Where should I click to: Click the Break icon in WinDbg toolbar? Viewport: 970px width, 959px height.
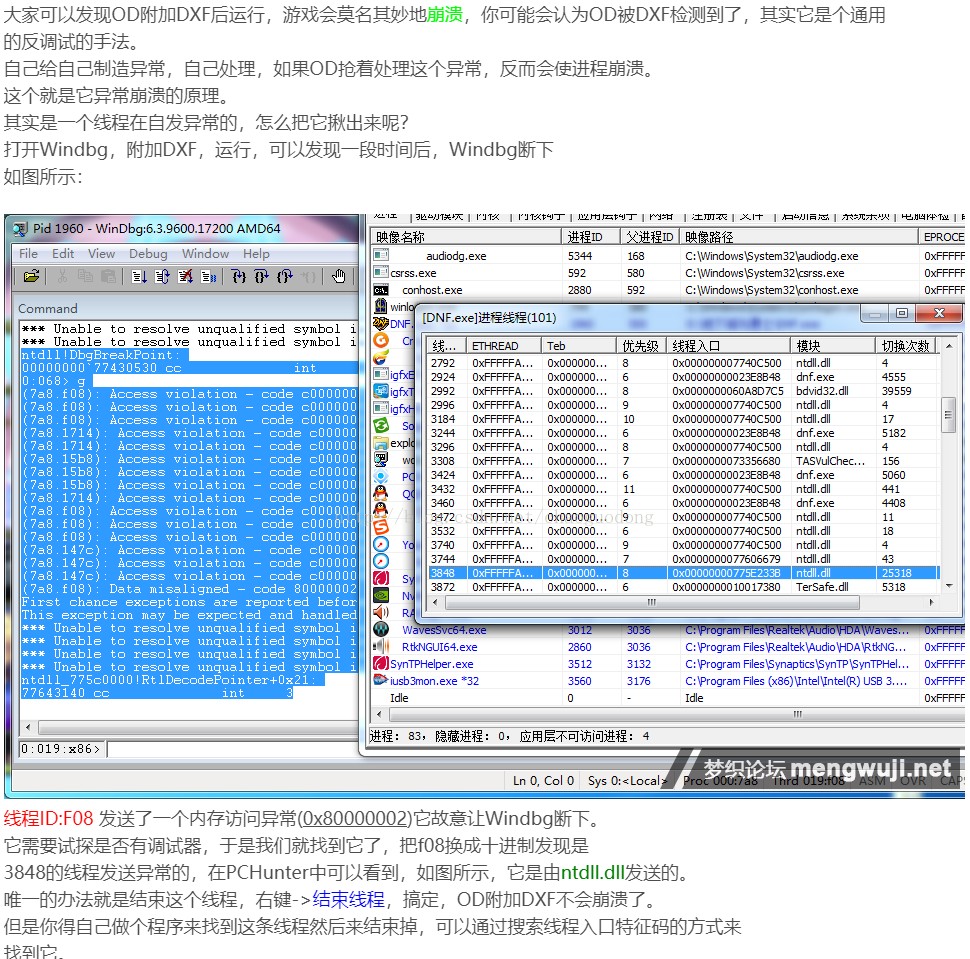click(208, 277)
